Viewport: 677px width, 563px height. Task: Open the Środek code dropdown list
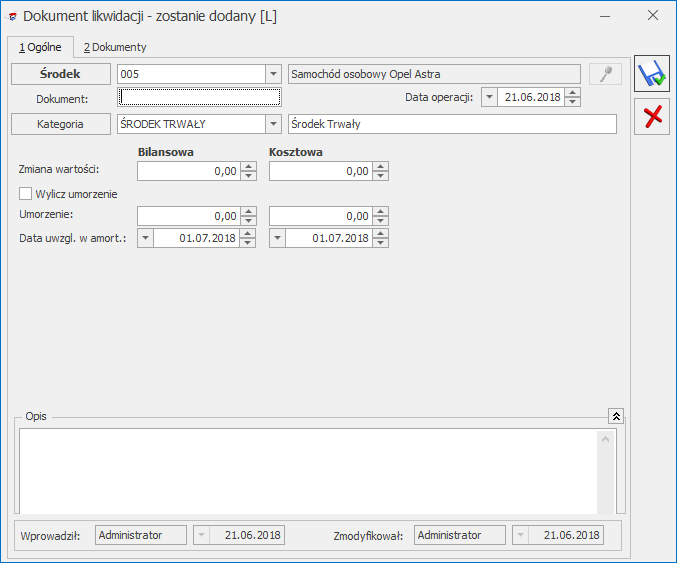(x=273, y=74)
